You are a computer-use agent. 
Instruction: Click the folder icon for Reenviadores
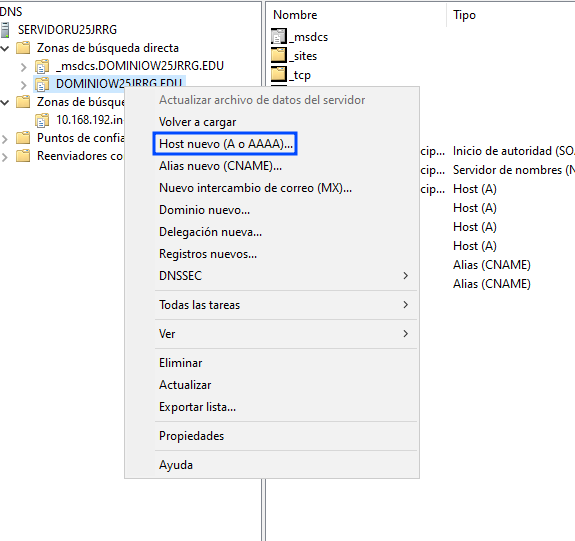click(x=23, y=156)
